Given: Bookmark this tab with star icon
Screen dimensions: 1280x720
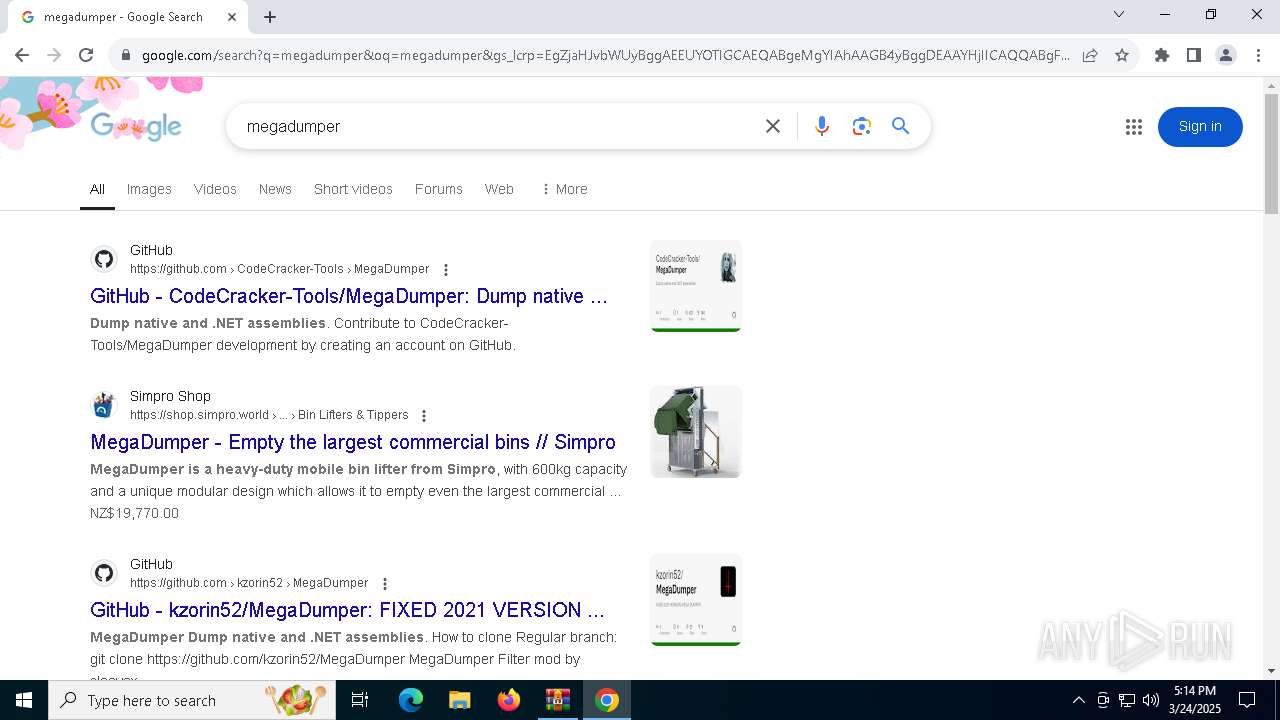Looking at the screenshot, I should tap(1122, 55).
